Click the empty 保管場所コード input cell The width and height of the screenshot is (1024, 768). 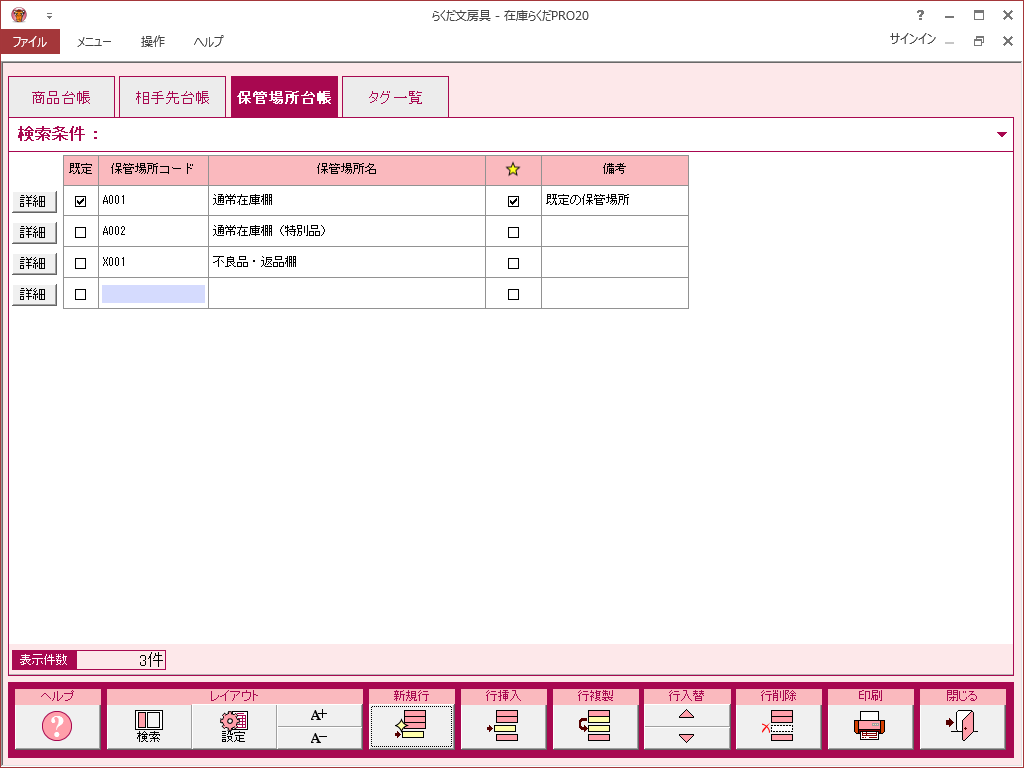point(153,294)
